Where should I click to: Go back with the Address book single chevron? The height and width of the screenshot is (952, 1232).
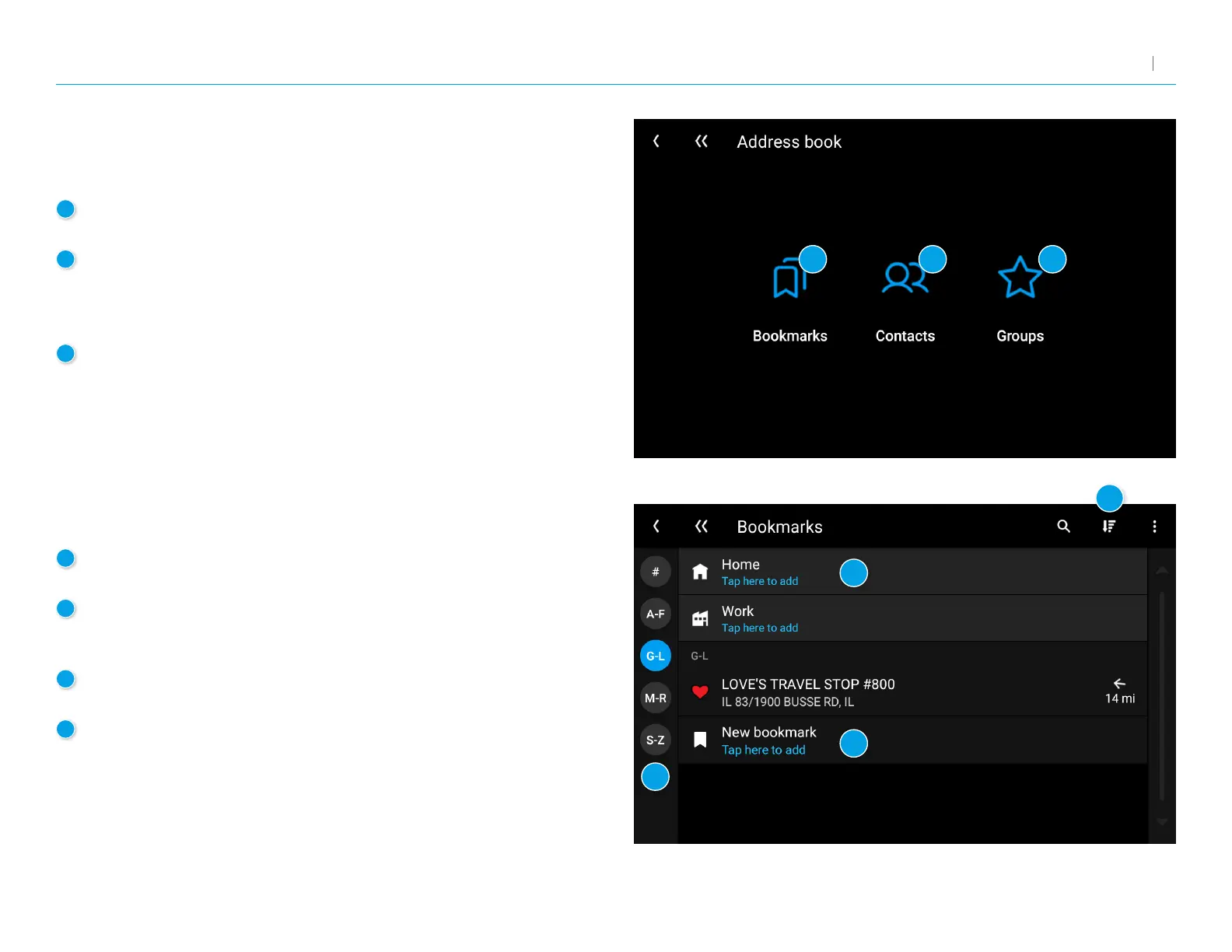(656, 141)
